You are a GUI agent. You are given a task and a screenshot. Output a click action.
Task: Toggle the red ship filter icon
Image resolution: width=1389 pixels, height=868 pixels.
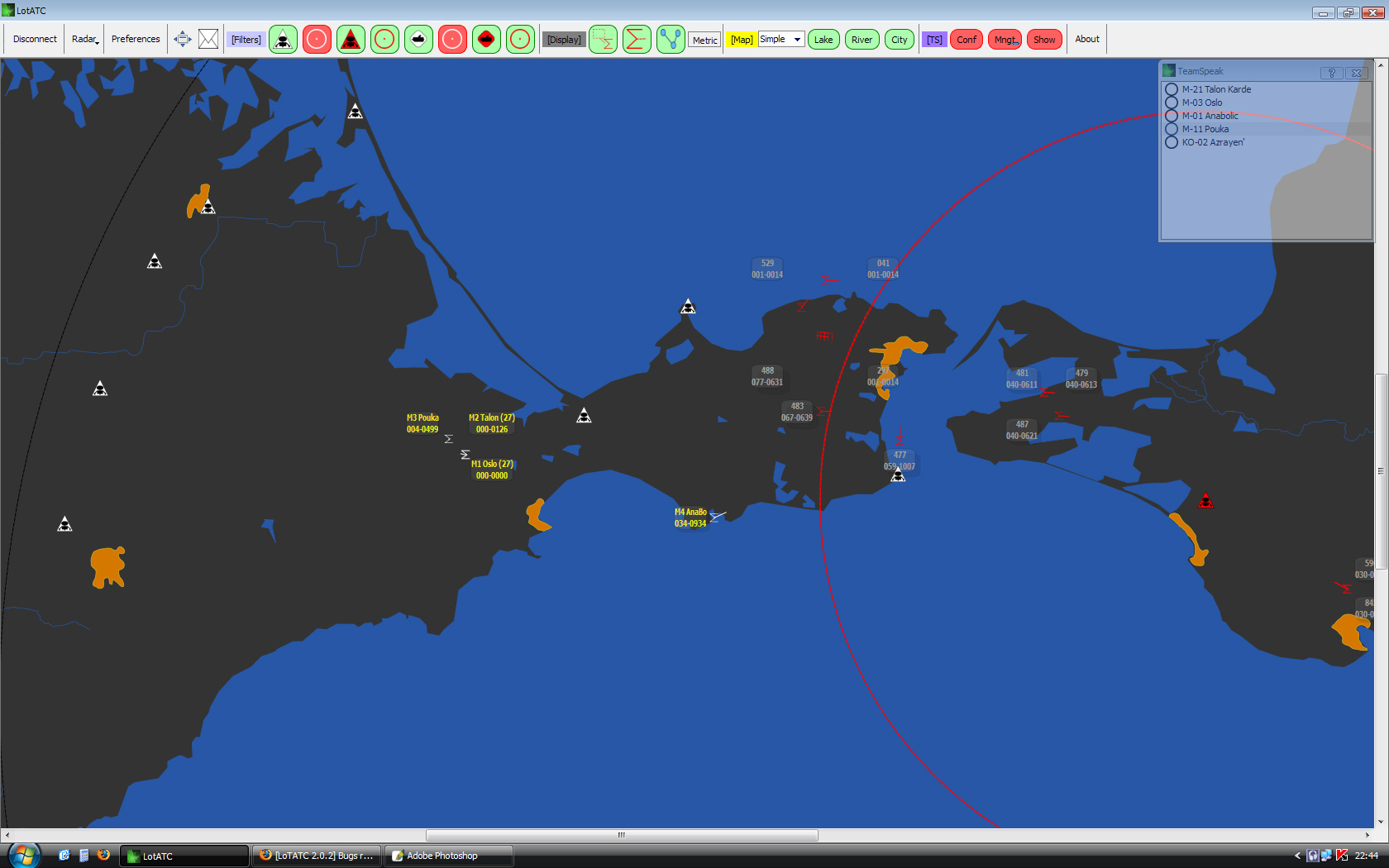tap(486, 39)
